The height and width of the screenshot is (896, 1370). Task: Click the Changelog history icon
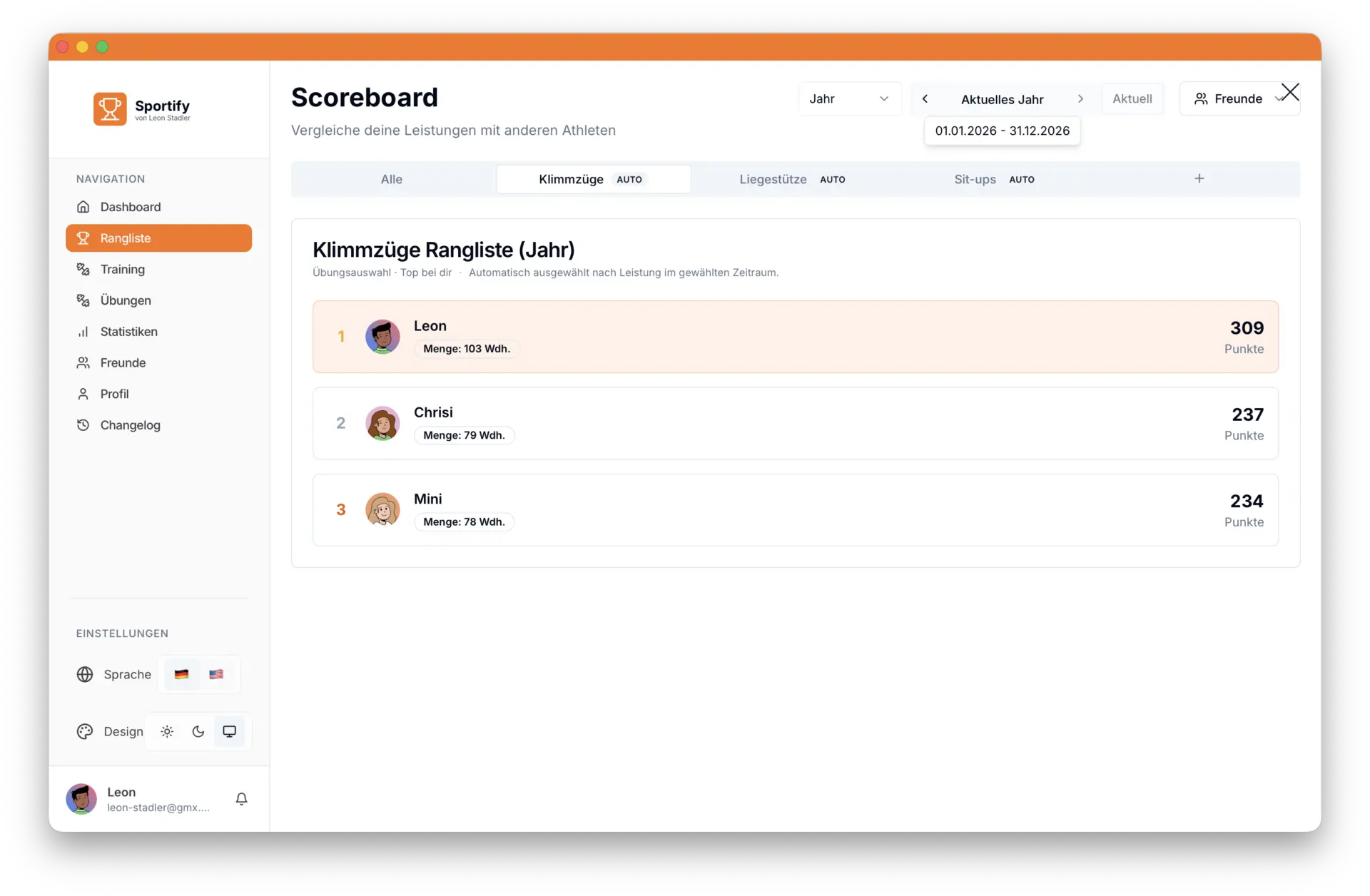(x=83, y=425)
